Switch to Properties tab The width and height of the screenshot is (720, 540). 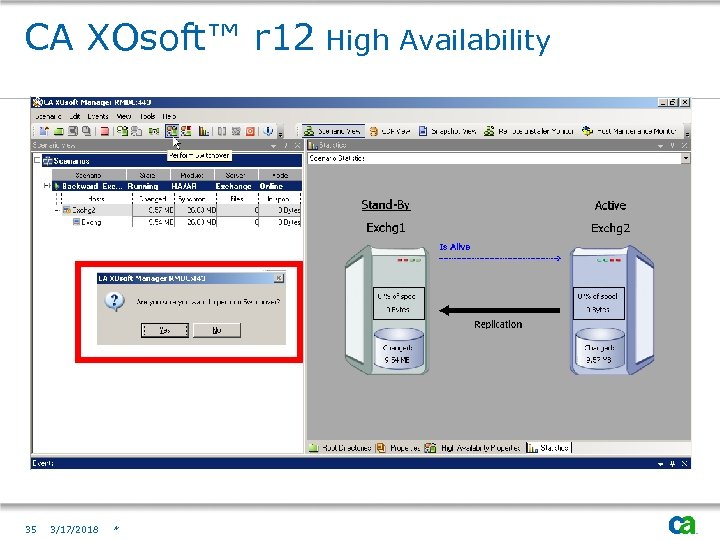coord(398,448)
